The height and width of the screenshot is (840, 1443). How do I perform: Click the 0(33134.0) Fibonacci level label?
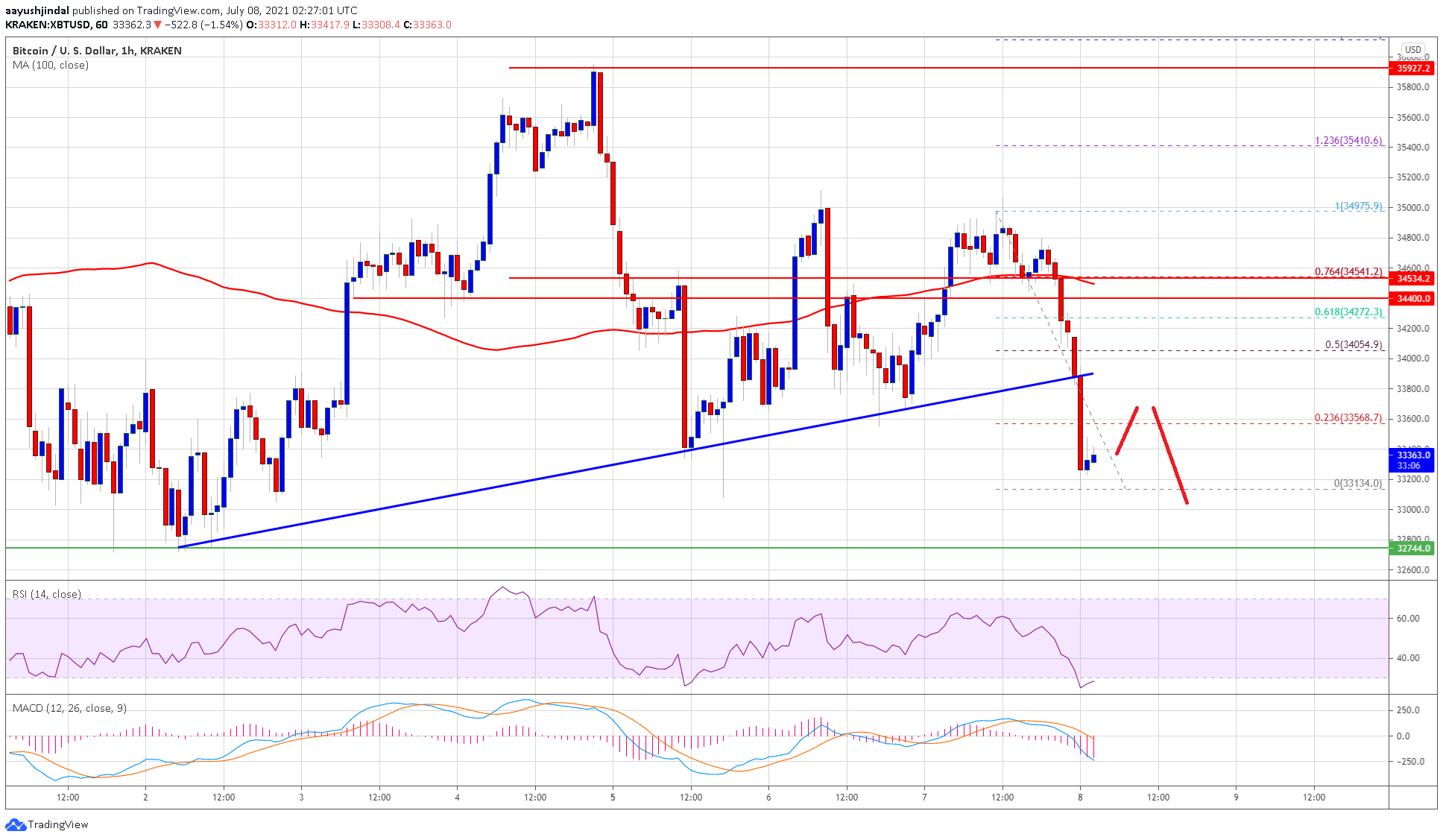coord(1357,483)
